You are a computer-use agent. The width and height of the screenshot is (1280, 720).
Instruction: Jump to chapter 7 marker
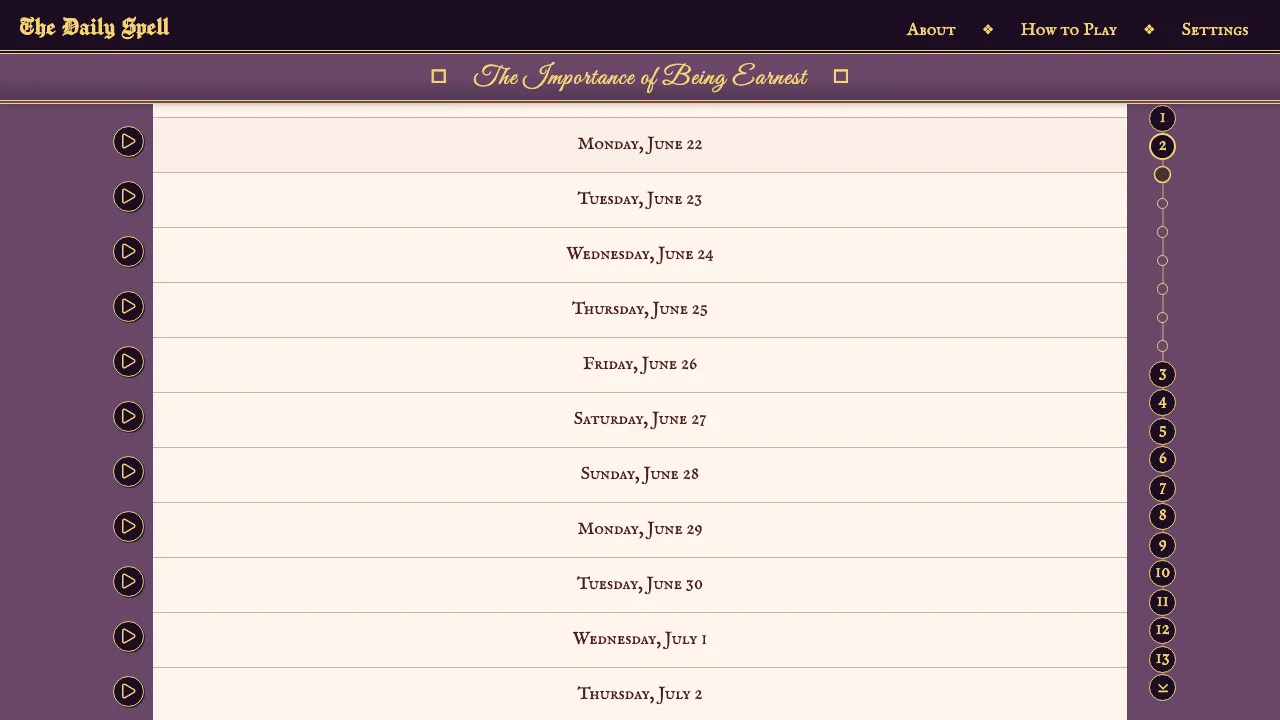(x=1162, y=489)
